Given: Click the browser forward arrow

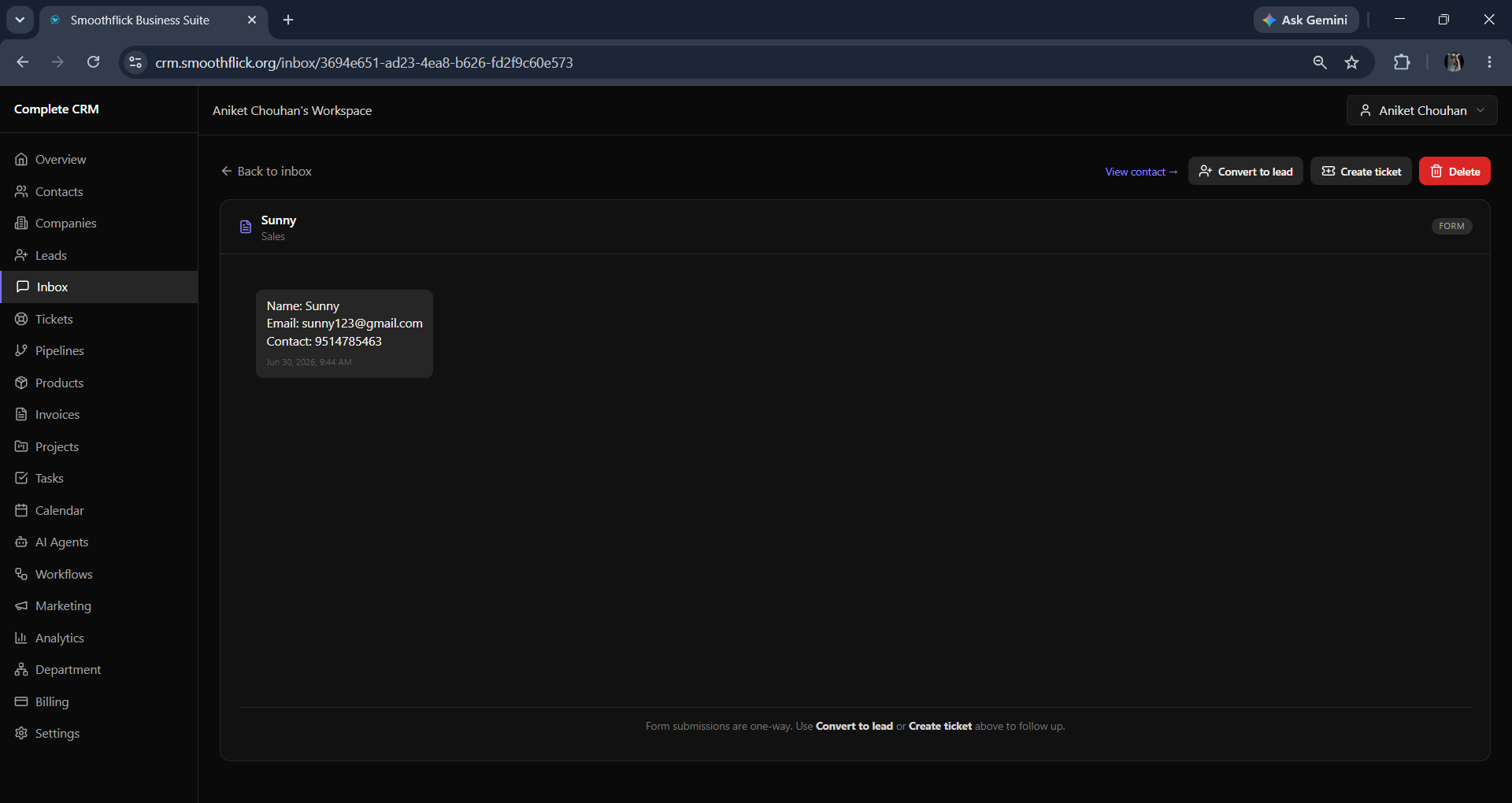Looking at the screenshot, I should coord(57,62).
